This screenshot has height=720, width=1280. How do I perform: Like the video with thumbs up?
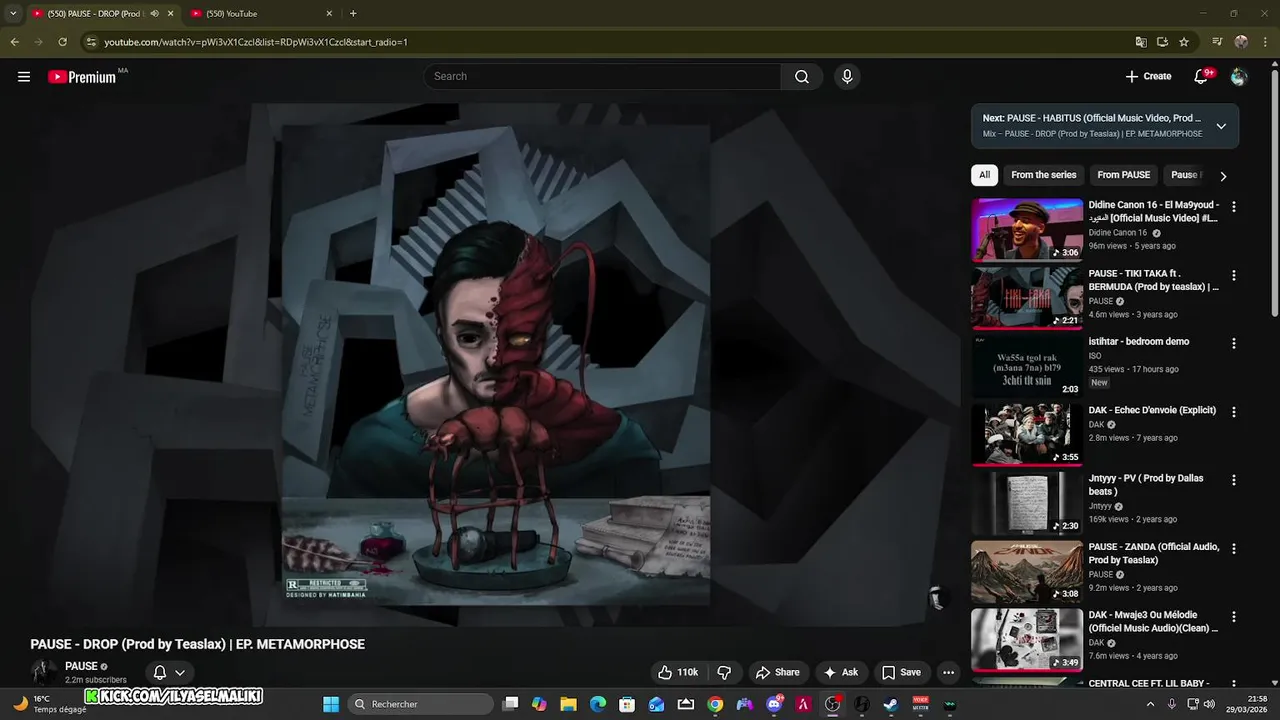tap(678, 672)
